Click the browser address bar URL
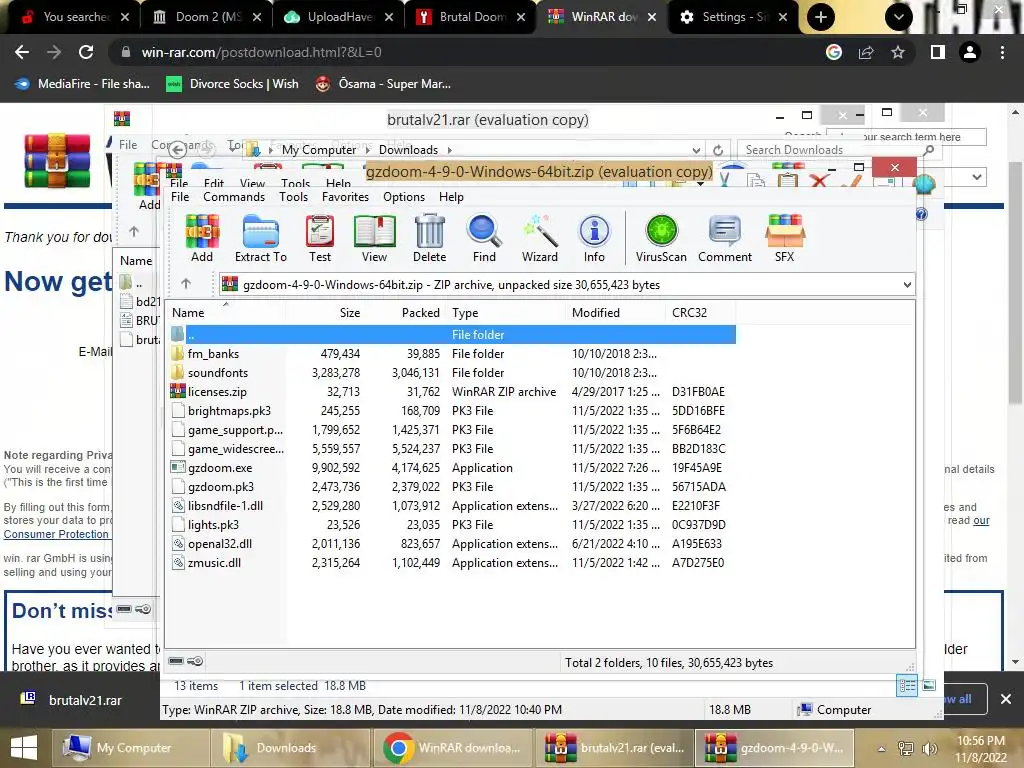This screenshot has height=768, width=1024. pyautogui.click(x=261, y=52)
